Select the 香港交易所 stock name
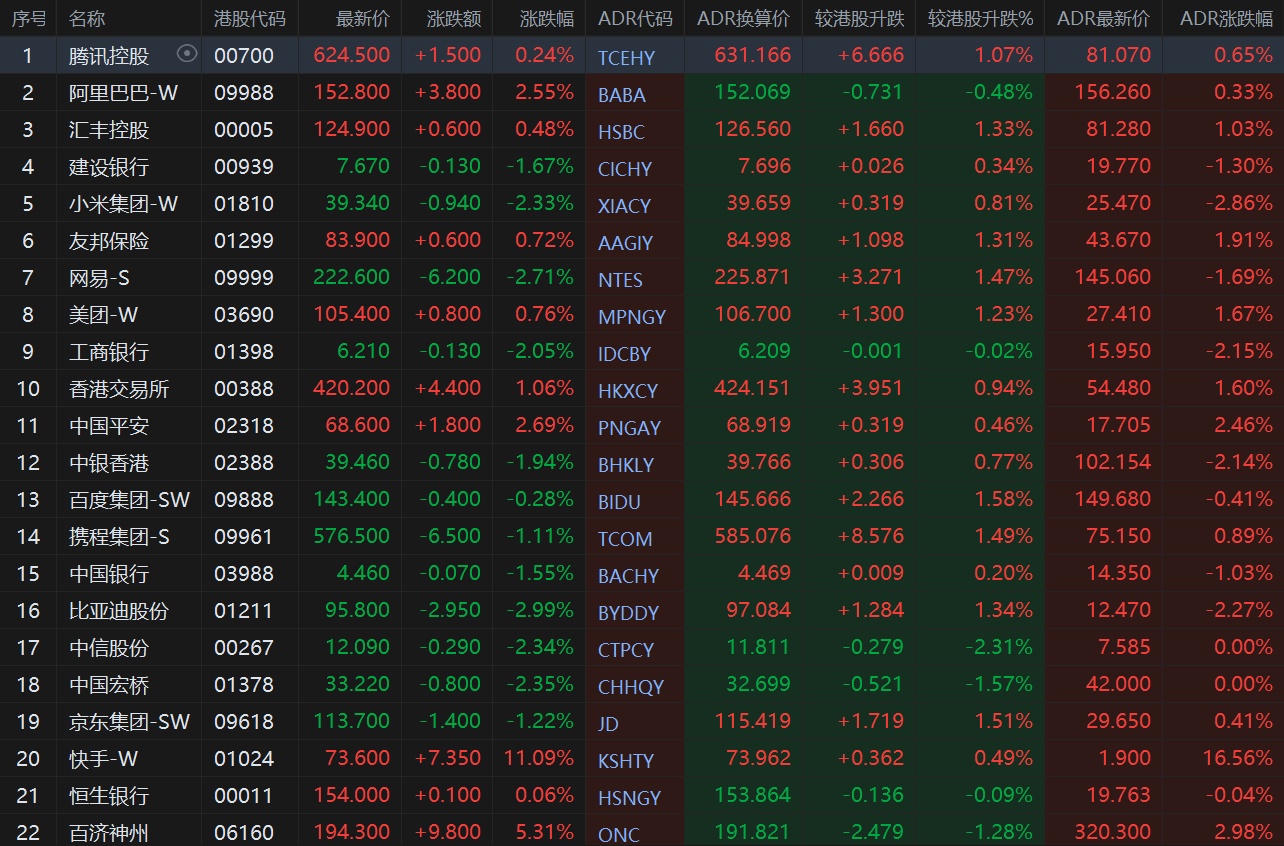Image resolution: width=1284 pixels, height=846 pixels. click(x=119, y=389)
